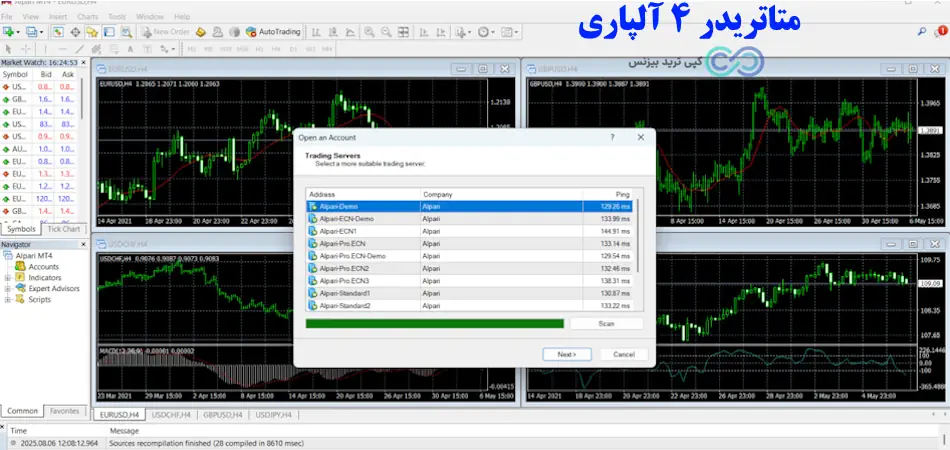
Task: Open the File menu
Action: pos(7,17)
